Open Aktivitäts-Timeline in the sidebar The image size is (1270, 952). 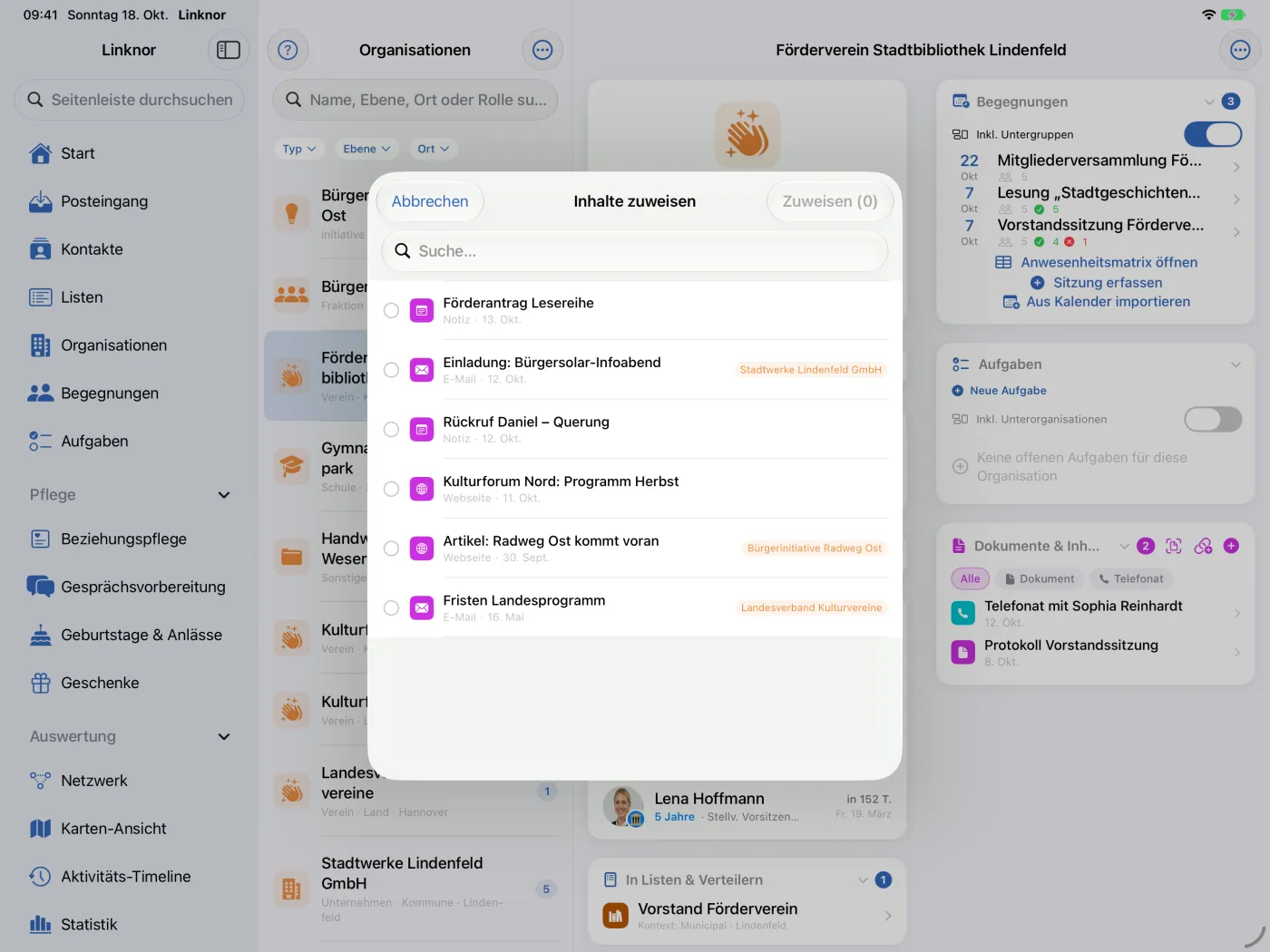coord(129,877)
